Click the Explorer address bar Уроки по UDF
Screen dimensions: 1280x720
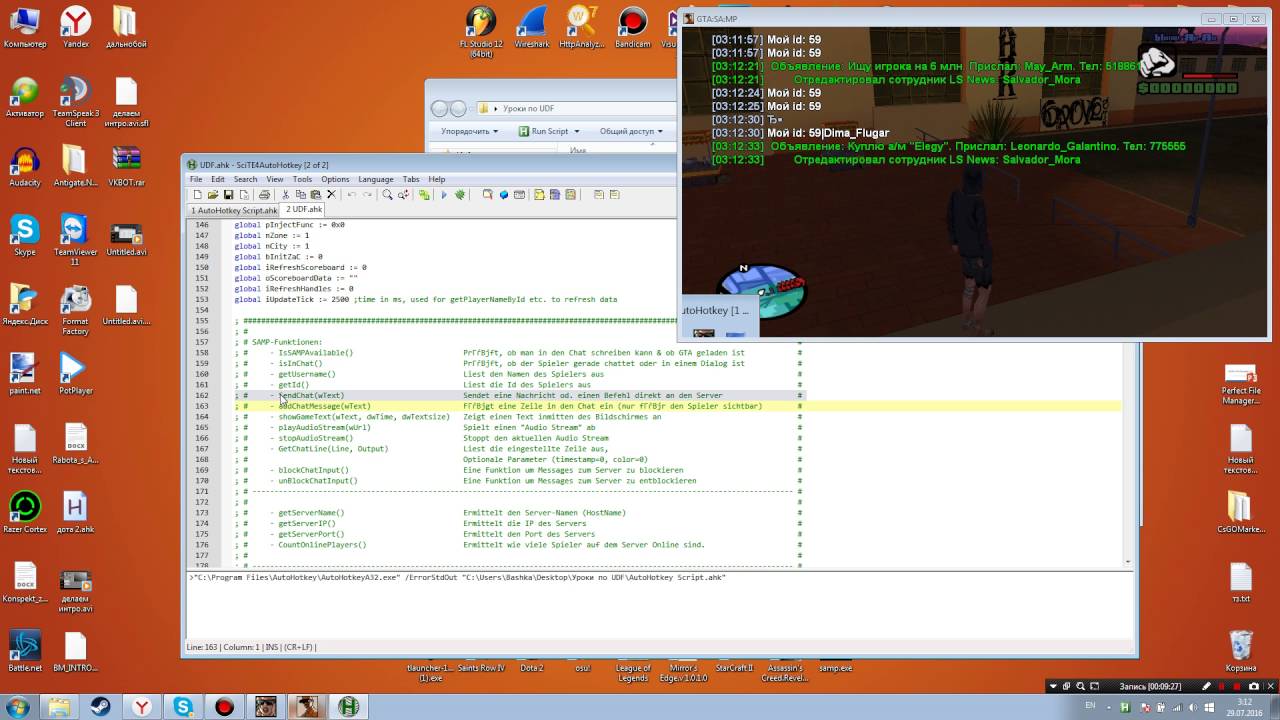click(575, 108)
